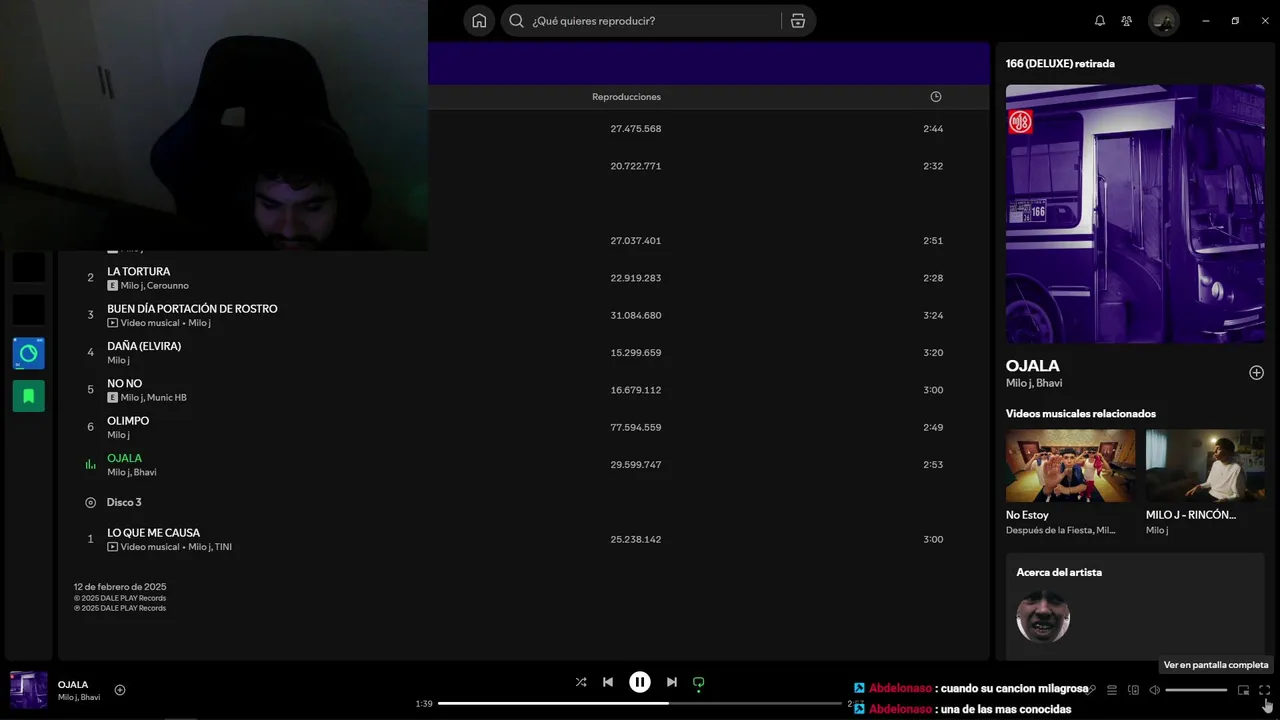This screenshot has width=1280, height=720.
Task: Open the playback queue
Action: click(1112, 690)
